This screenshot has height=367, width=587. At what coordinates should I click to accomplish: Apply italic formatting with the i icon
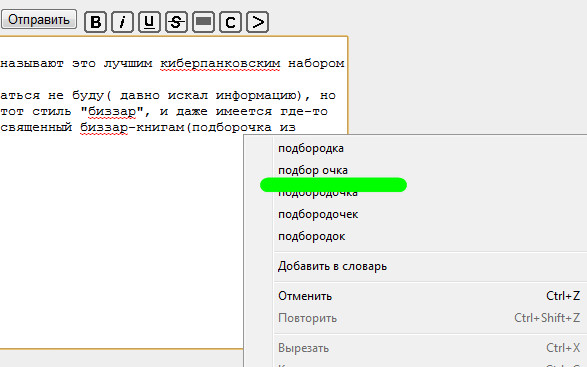[122, 22]
